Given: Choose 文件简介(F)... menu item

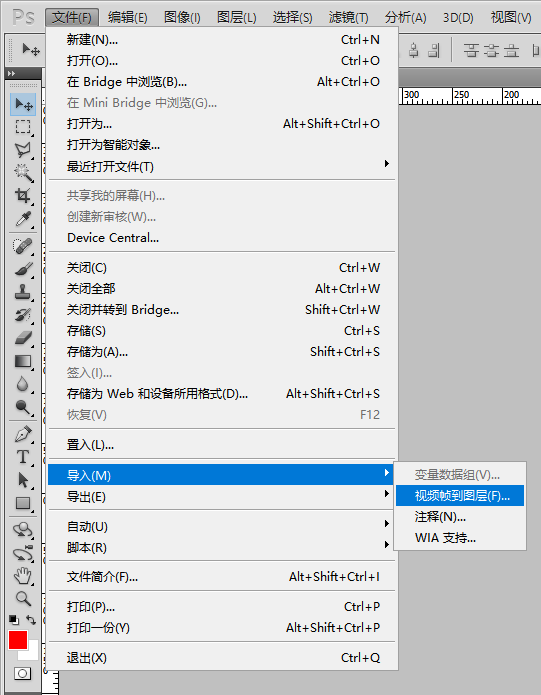Looking at the screenshot, I should click(x=222, y=577).
